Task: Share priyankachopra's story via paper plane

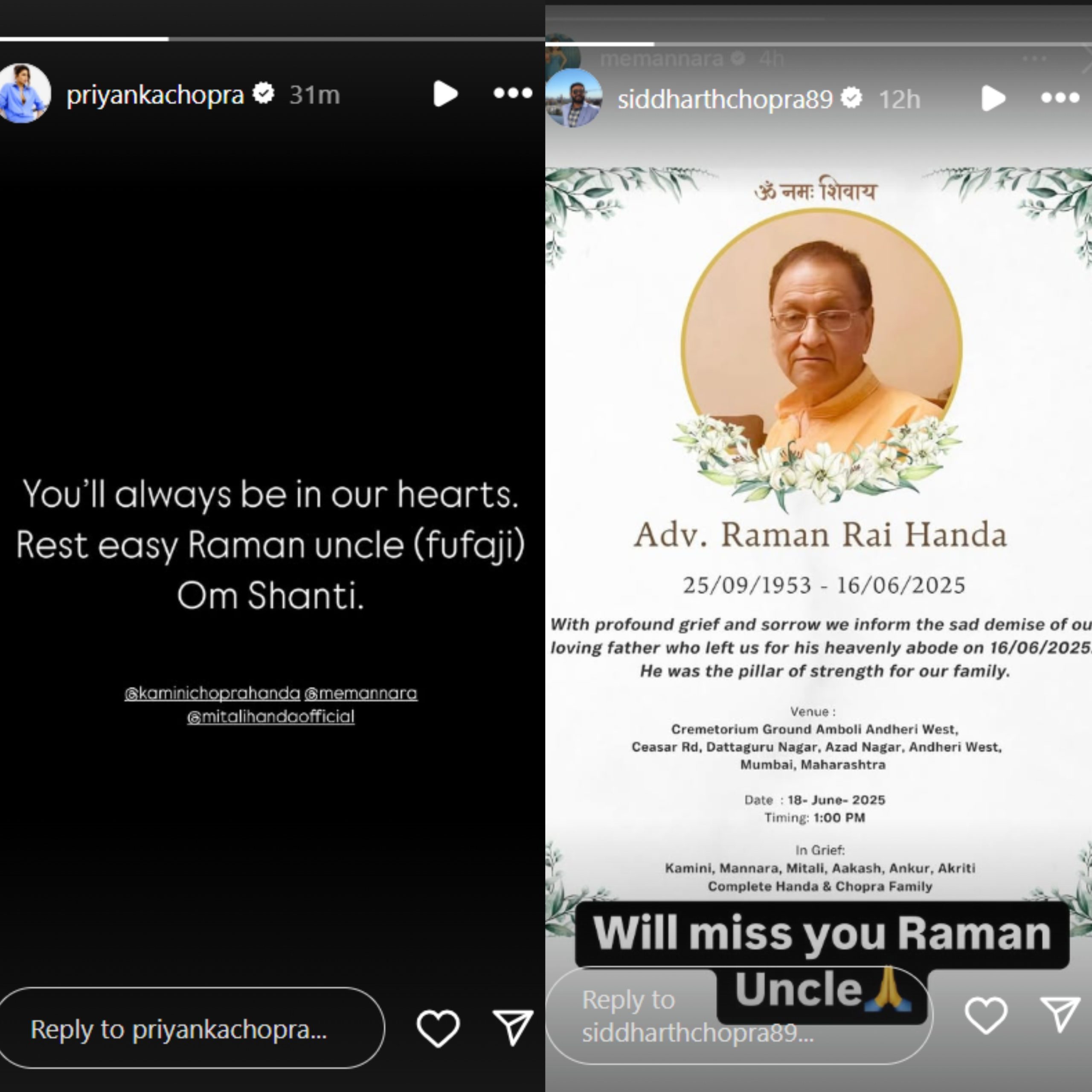Action: click(x=513, y=1028)
